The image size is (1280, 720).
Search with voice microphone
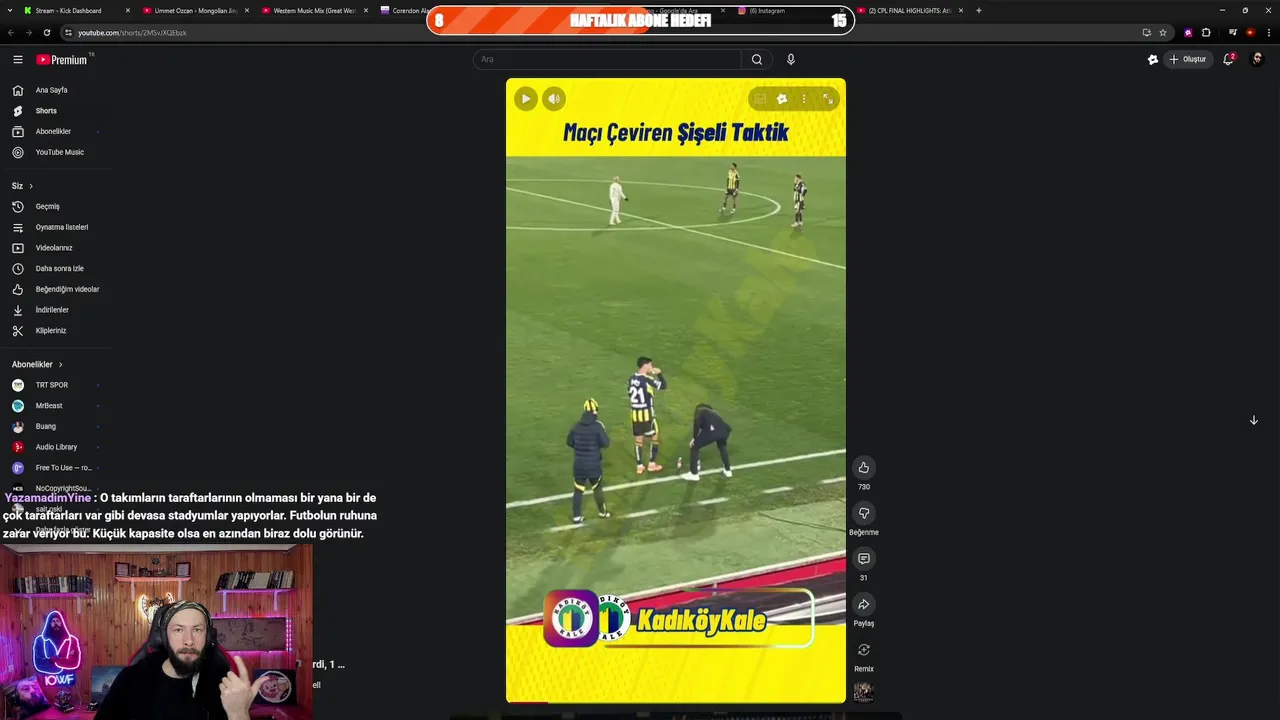(791, 59)
